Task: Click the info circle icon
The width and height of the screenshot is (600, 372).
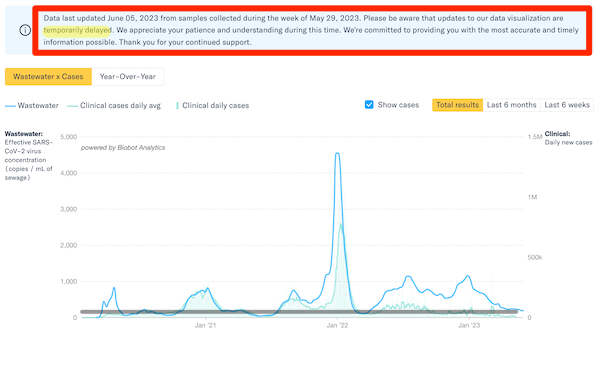Action: [25, 30]
